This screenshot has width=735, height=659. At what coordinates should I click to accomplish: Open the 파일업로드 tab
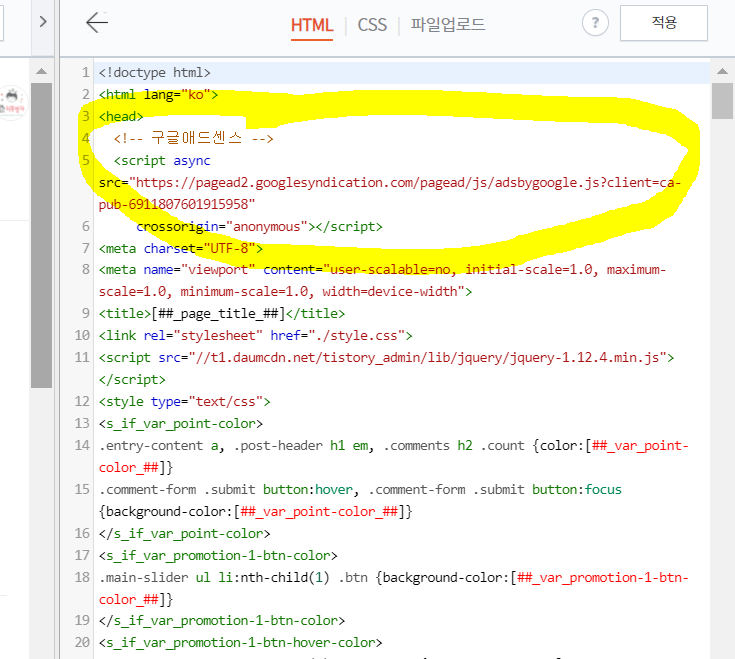[x=448, y=24]
